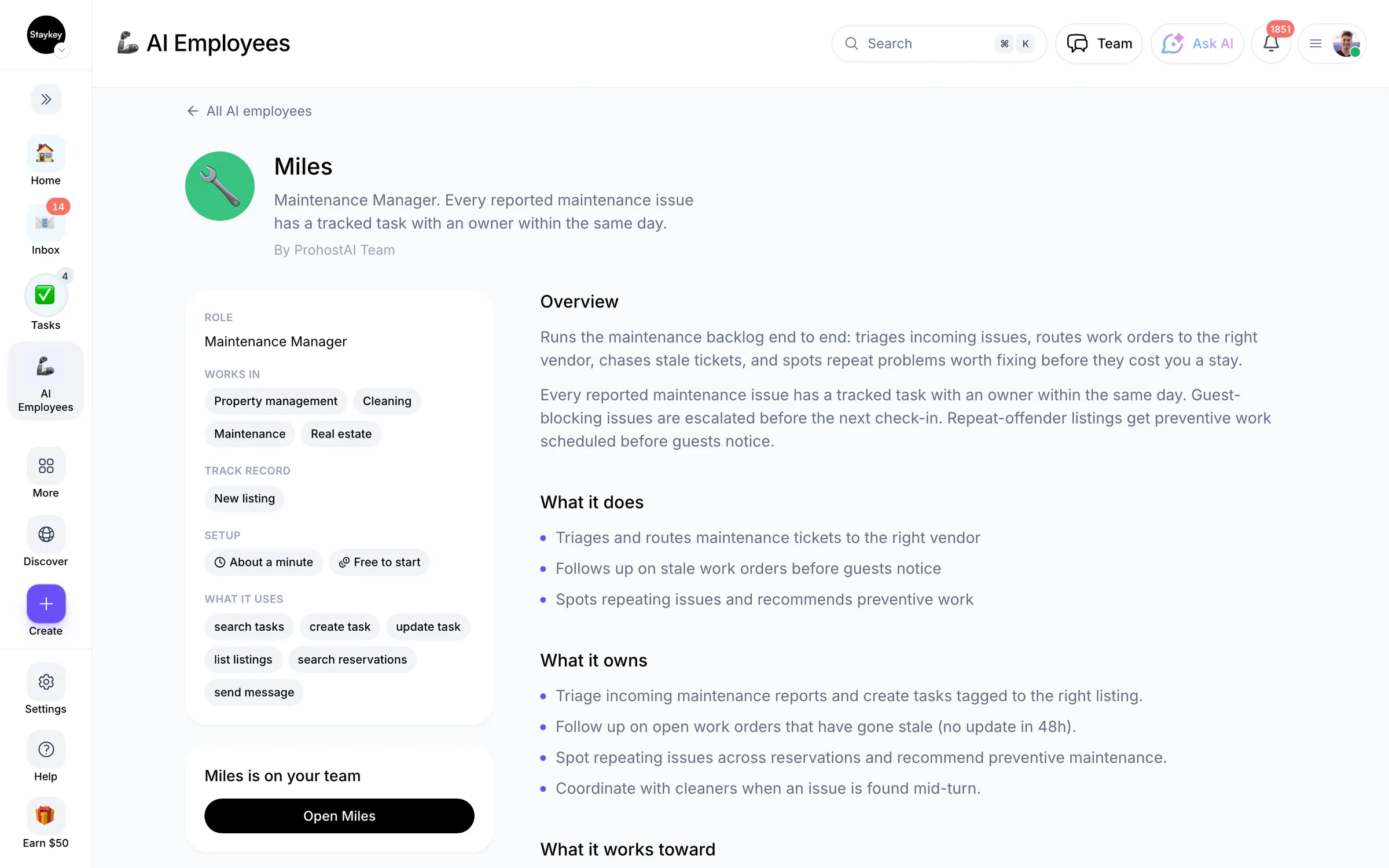The image size is (1389, 868).
Task: Open notifications bell with 1851 badge
Action: pos(1271,43)
